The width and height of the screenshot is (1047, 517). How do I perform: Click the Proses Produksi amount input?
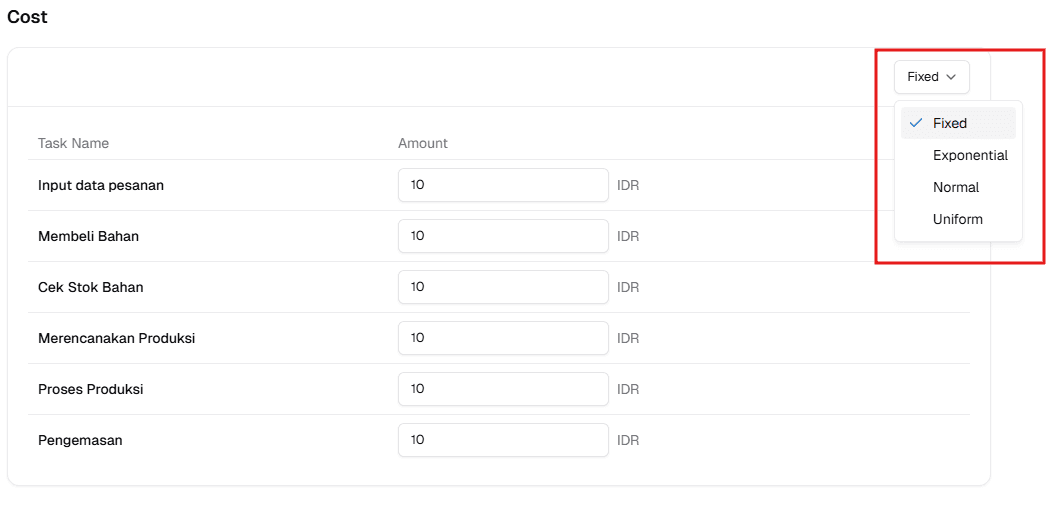503,389
